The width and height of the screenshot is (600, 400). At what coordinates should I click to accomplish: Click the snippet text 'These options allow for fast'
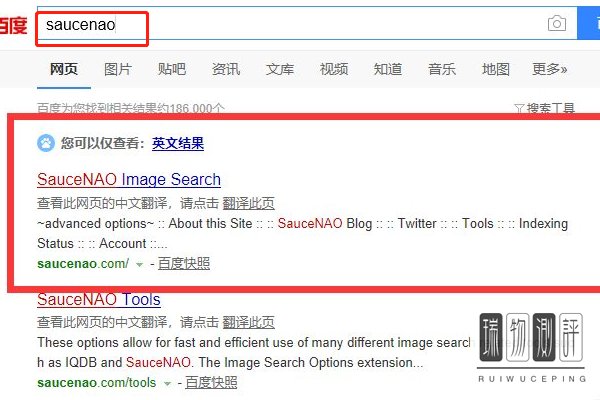click(253, 353)
